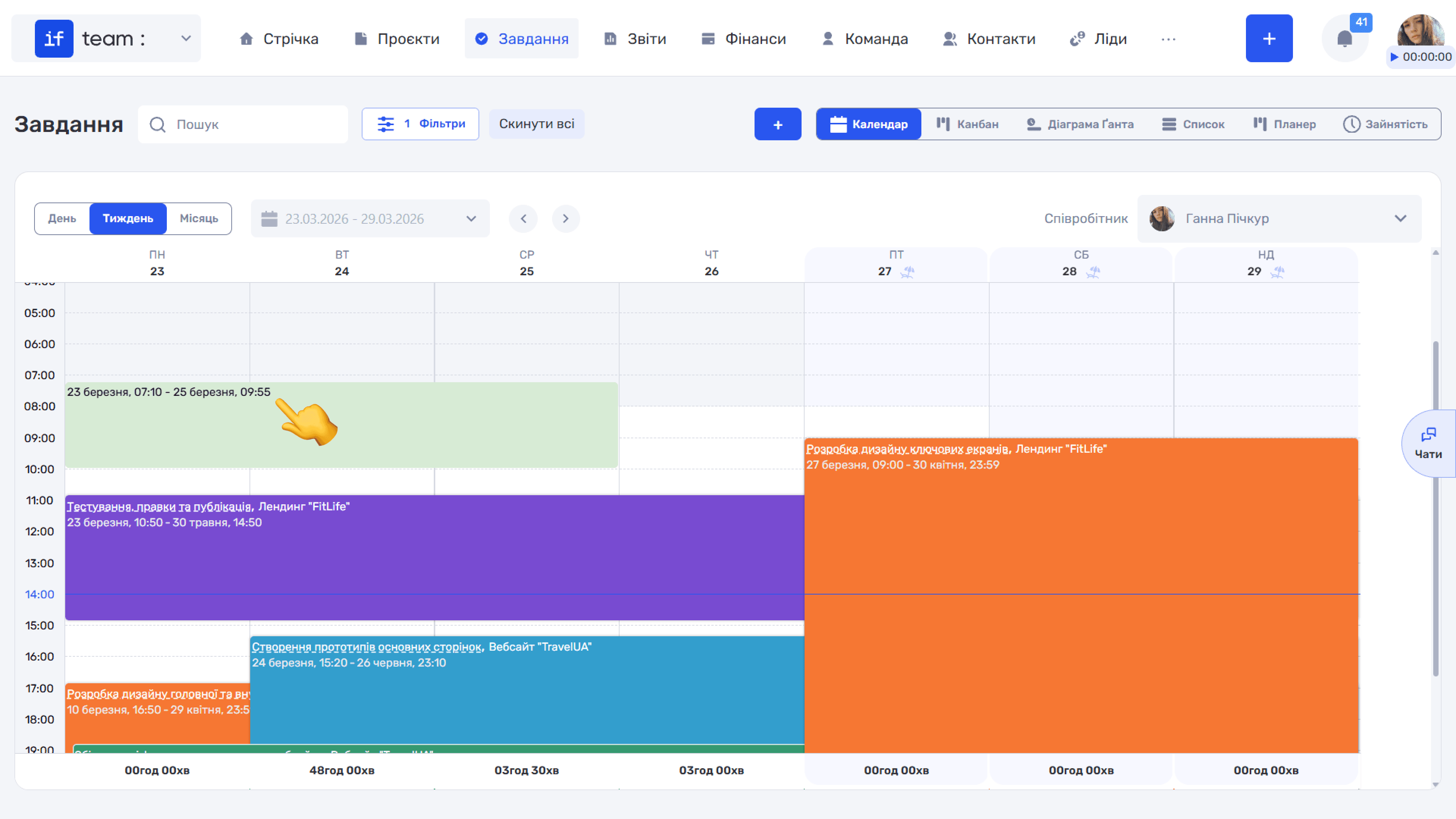Click the green task bar at 19:00
This screenshot has width=1456, height=819.
point(439,749)
